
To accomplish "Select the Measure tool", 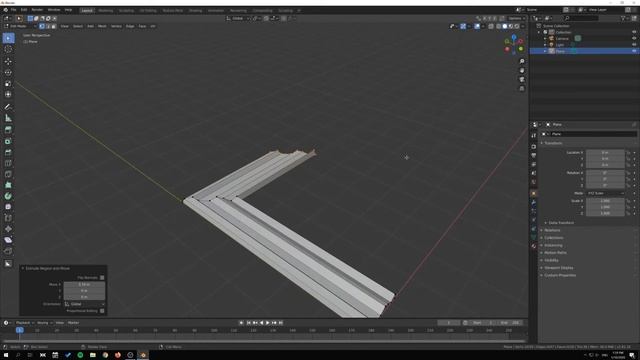I will (x=8, y=118).
